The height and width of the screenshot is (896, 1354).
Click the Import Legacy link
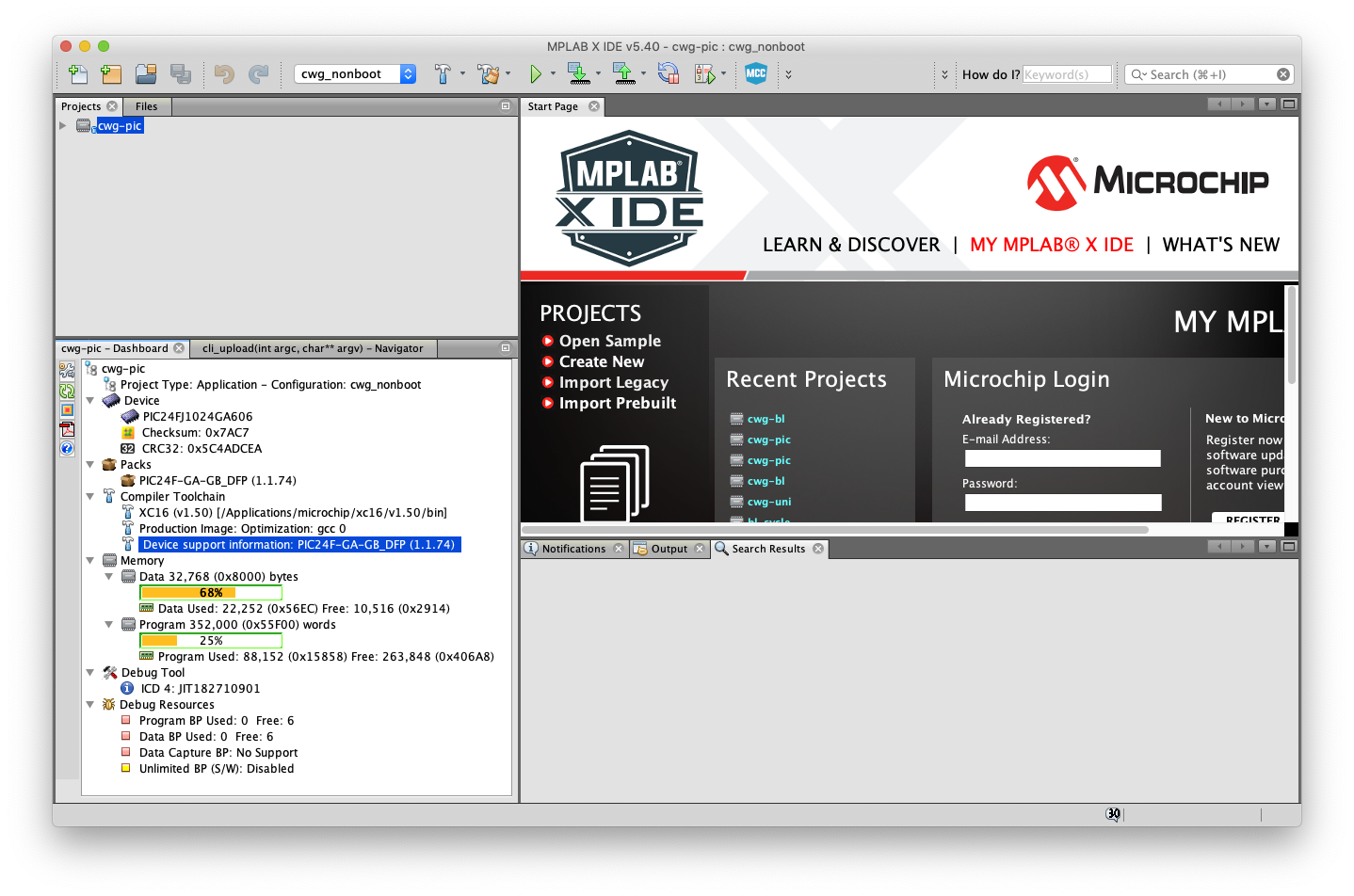[614, 382]
